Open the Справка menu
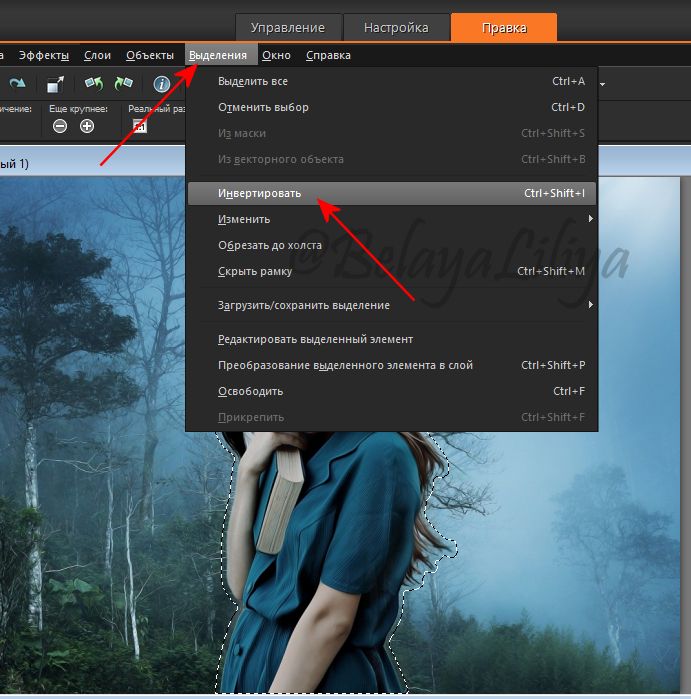This screenshot has width=691, height=699. pyautogui.click(x=329, y=55)
